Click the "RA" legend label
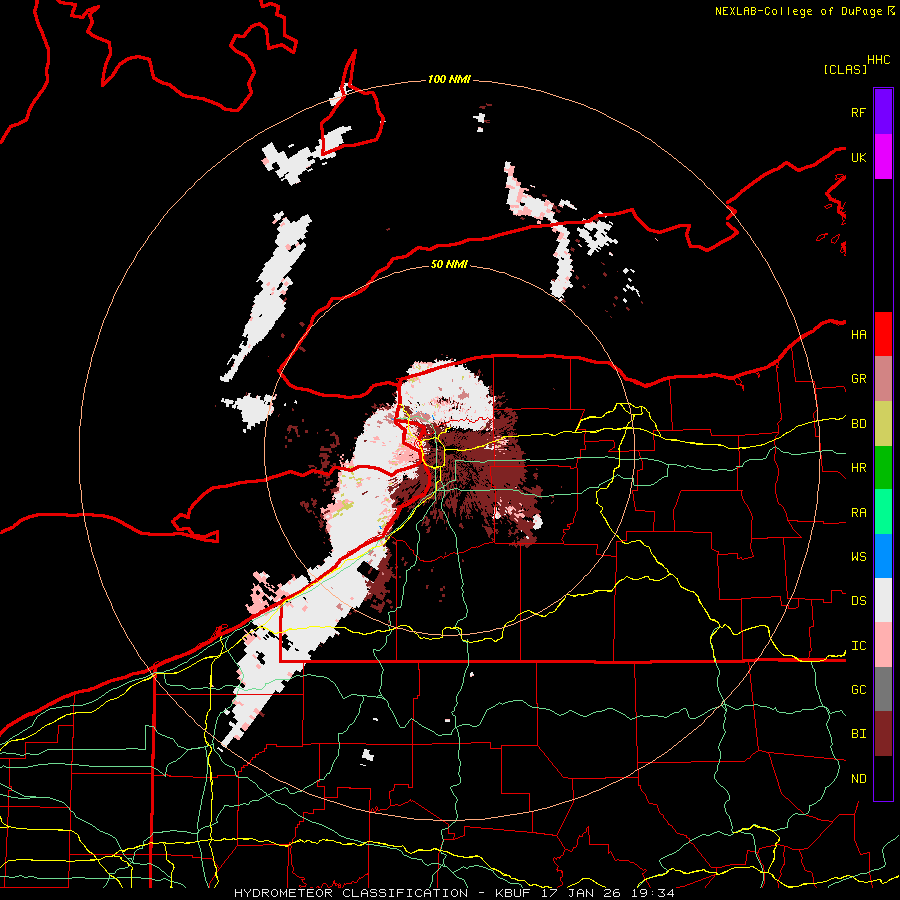900x900 pixels. [859, 513]
